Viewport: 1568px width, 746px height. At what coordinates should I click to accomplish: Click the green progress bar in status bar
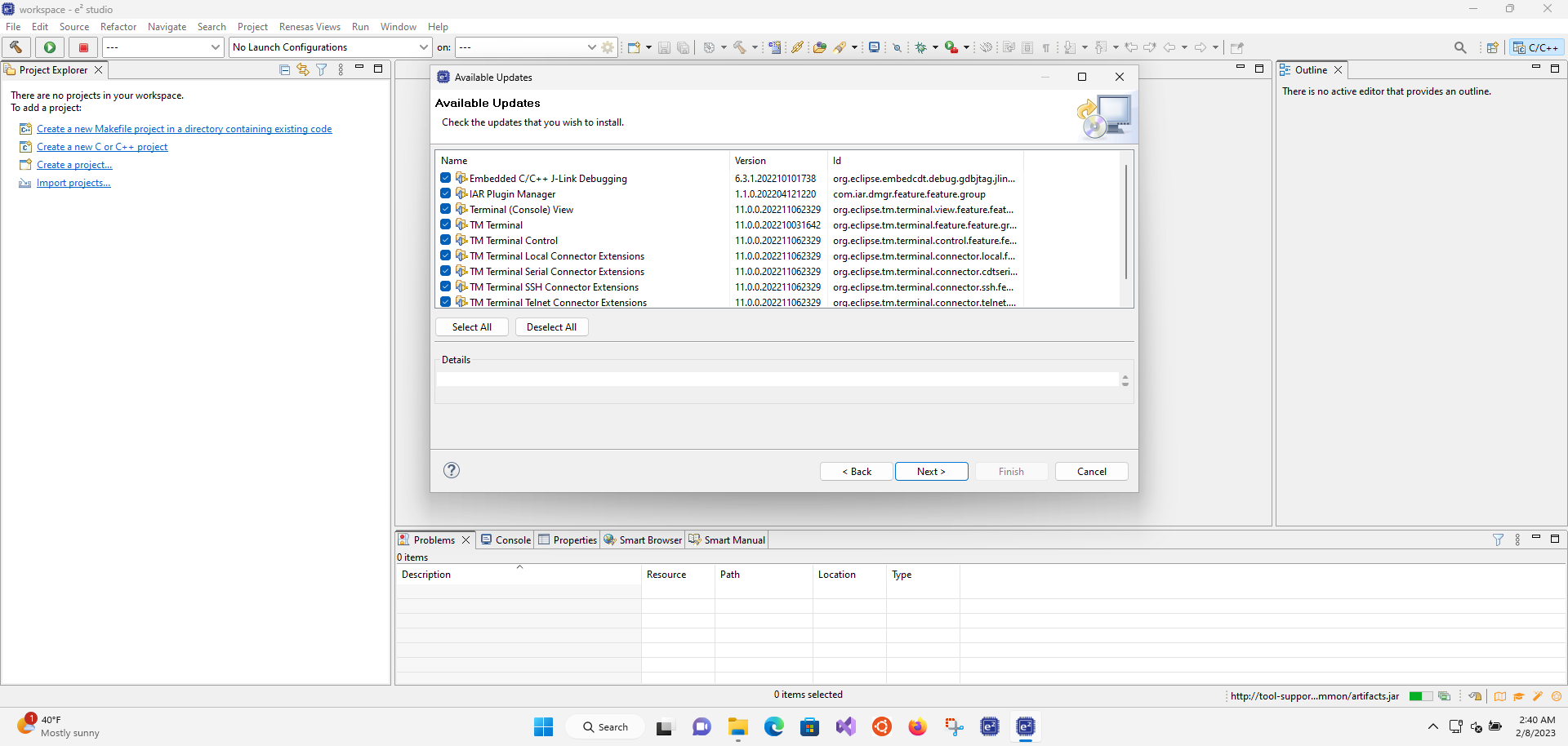pyautogui.click(x=1420, y=696)
